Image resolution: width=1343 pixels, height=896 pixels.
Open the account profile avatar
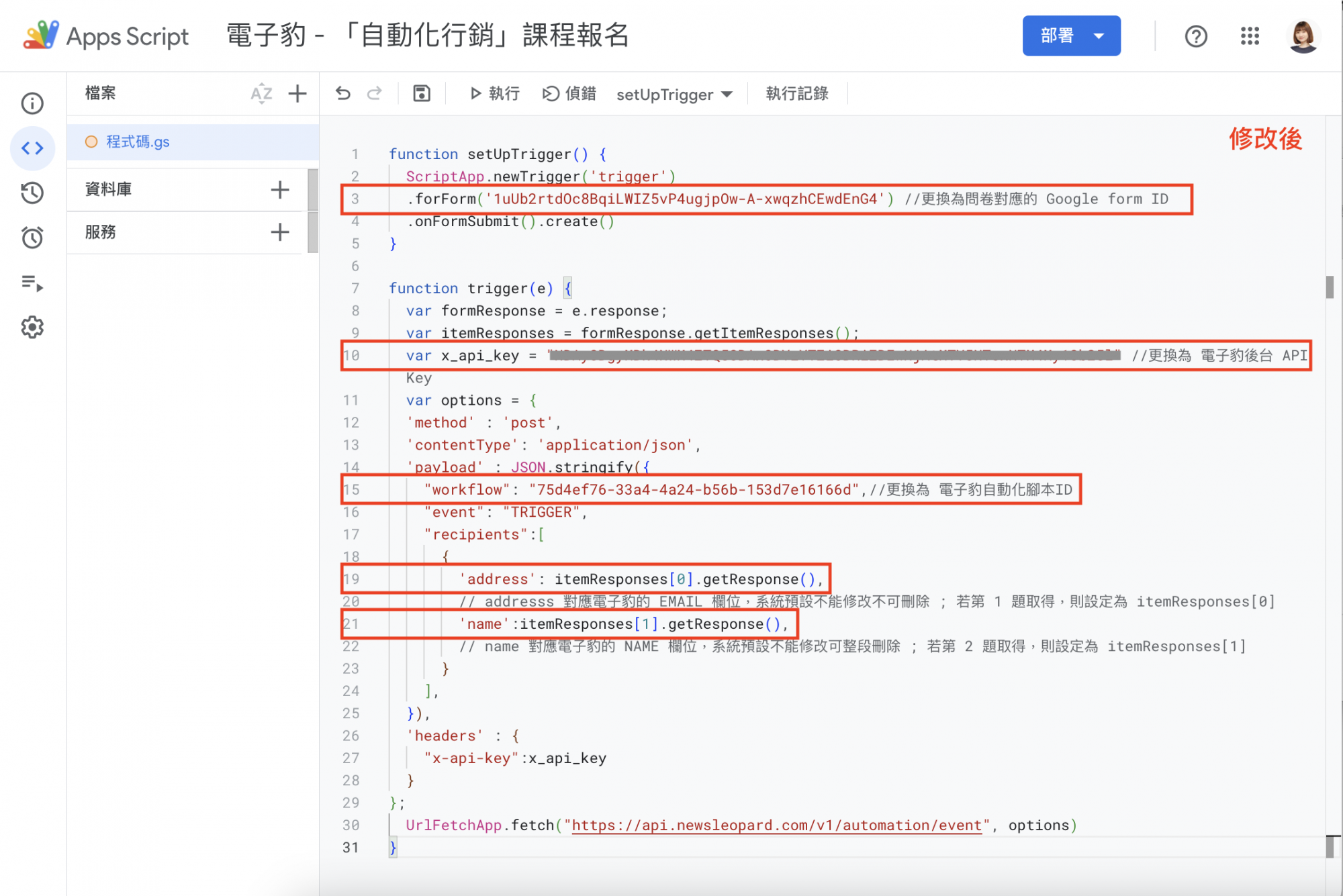click(1303, 36)
